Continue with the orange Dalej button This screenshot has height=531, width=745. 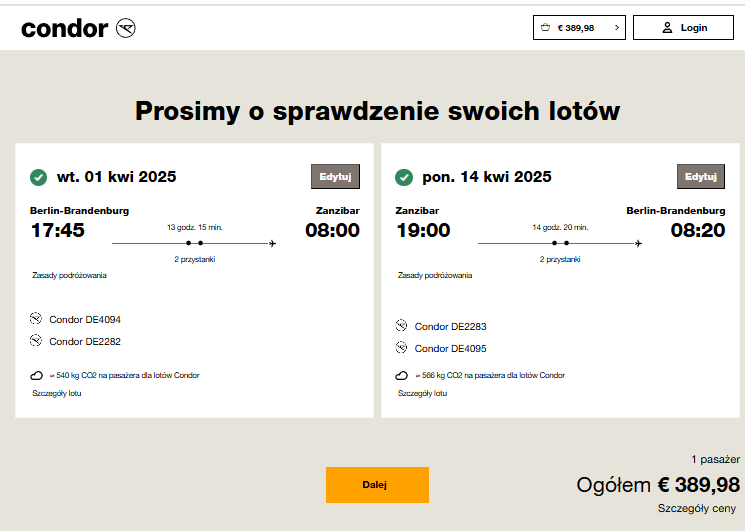[377, 485]
